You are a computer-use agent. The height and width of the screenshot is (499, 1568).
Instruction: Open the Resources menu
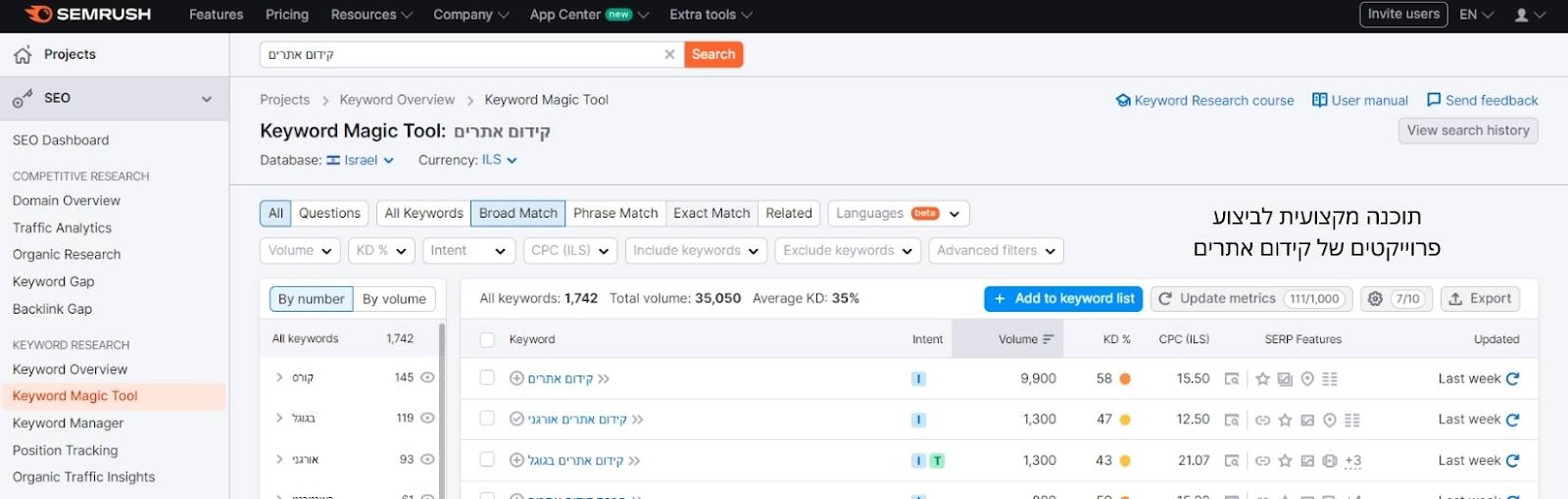371,15
